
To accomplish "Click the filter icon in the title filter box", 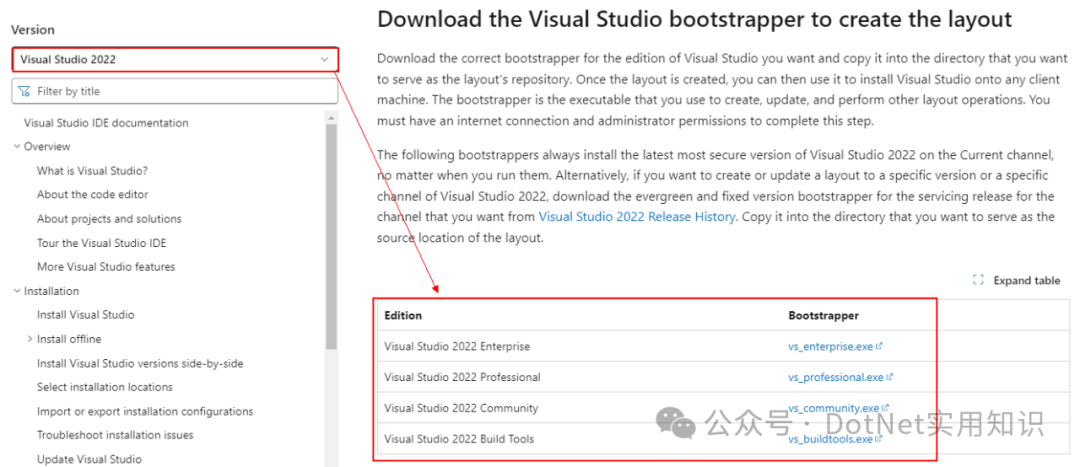I will click(25, 91).
